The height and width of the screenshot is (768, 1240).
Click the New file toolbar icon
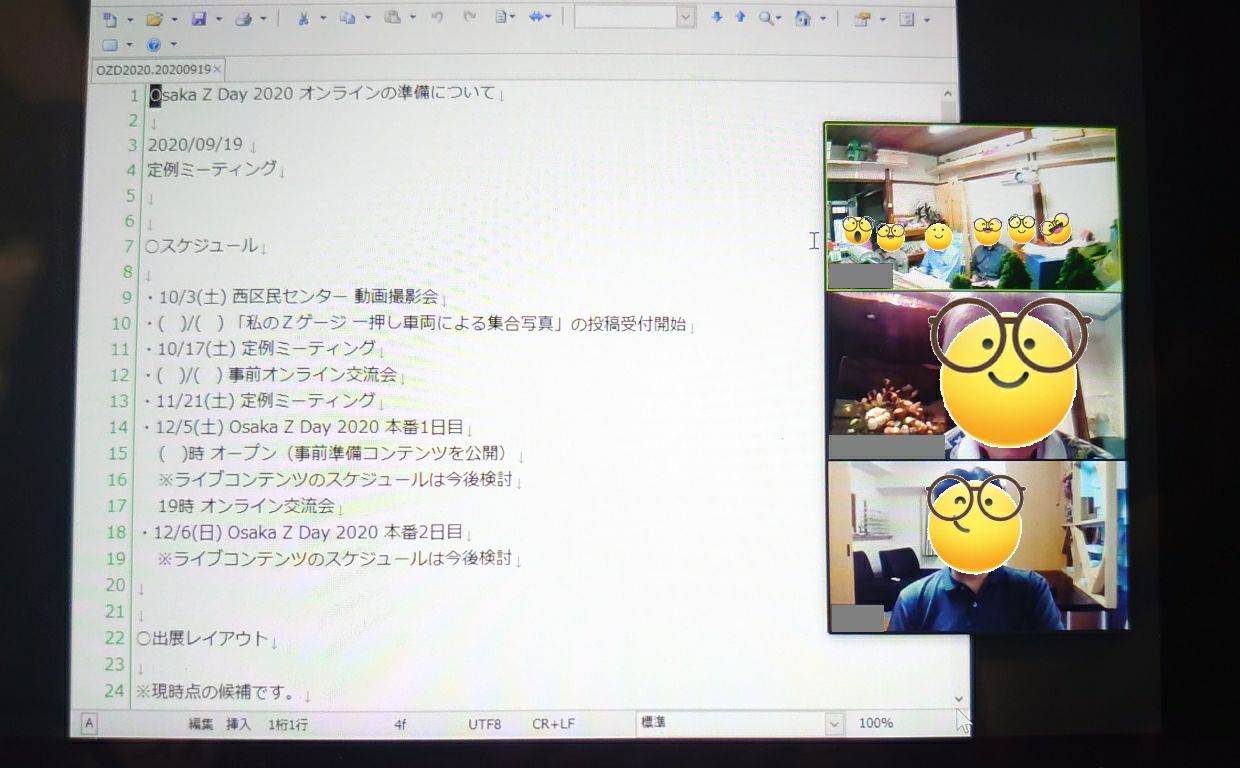111,19
